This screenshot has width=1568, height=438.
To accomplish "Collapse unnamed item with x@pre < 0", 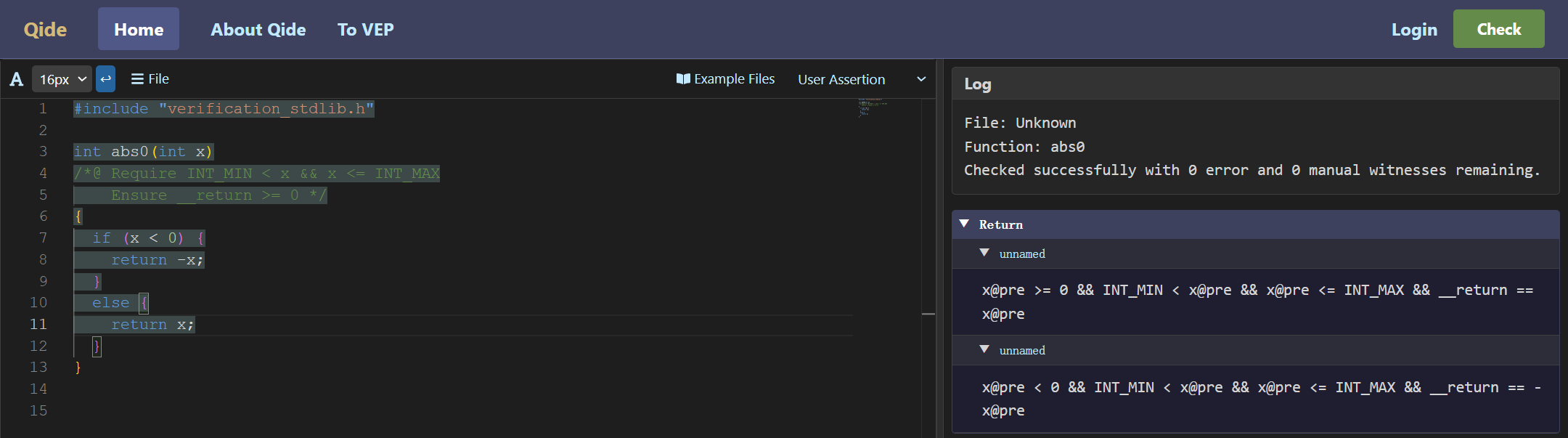I will coord(984,350).
